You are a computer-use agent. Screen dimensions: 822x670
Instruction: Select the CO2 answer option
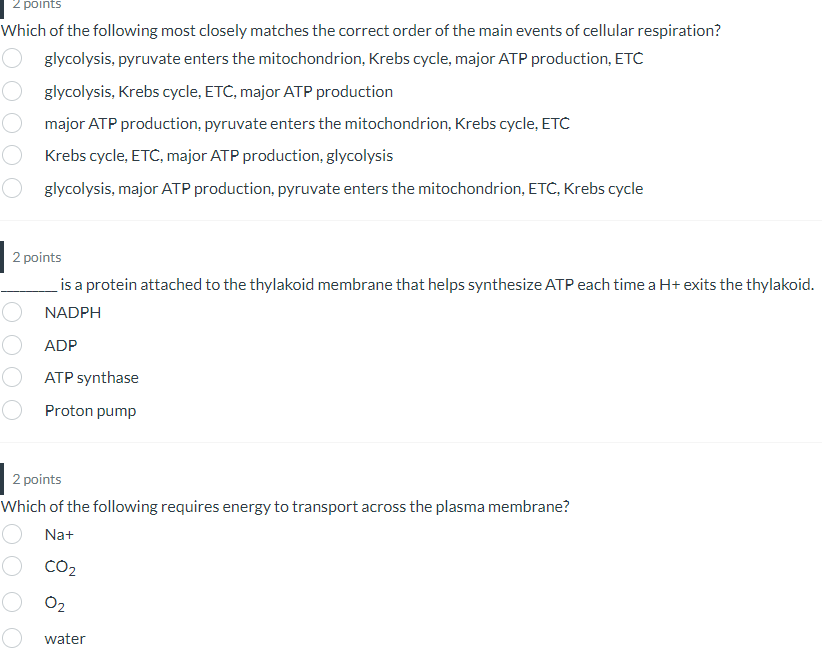coord(11,566)
